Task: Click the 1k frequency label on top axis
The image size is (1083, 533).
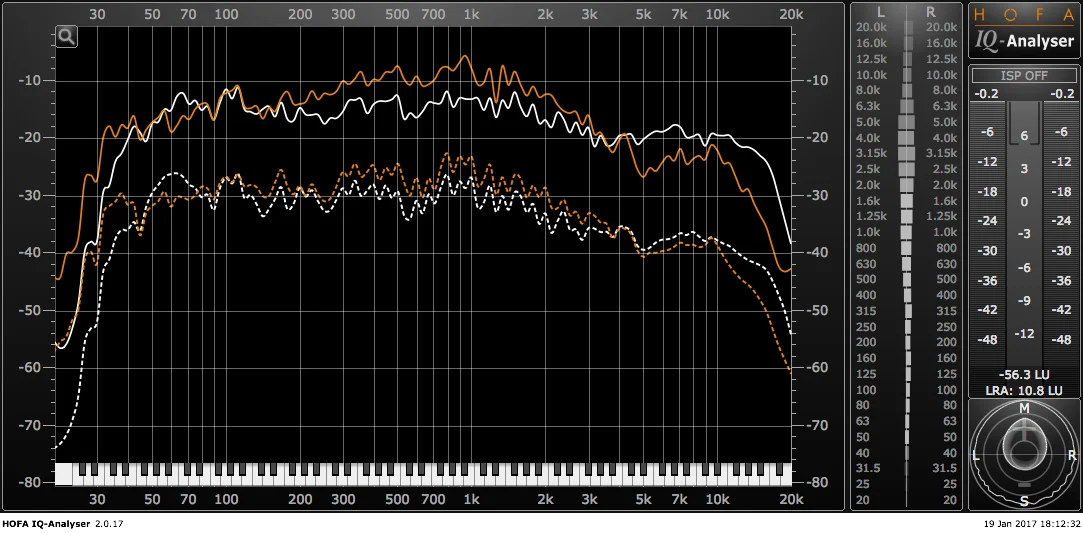Action: pos(471,14)
